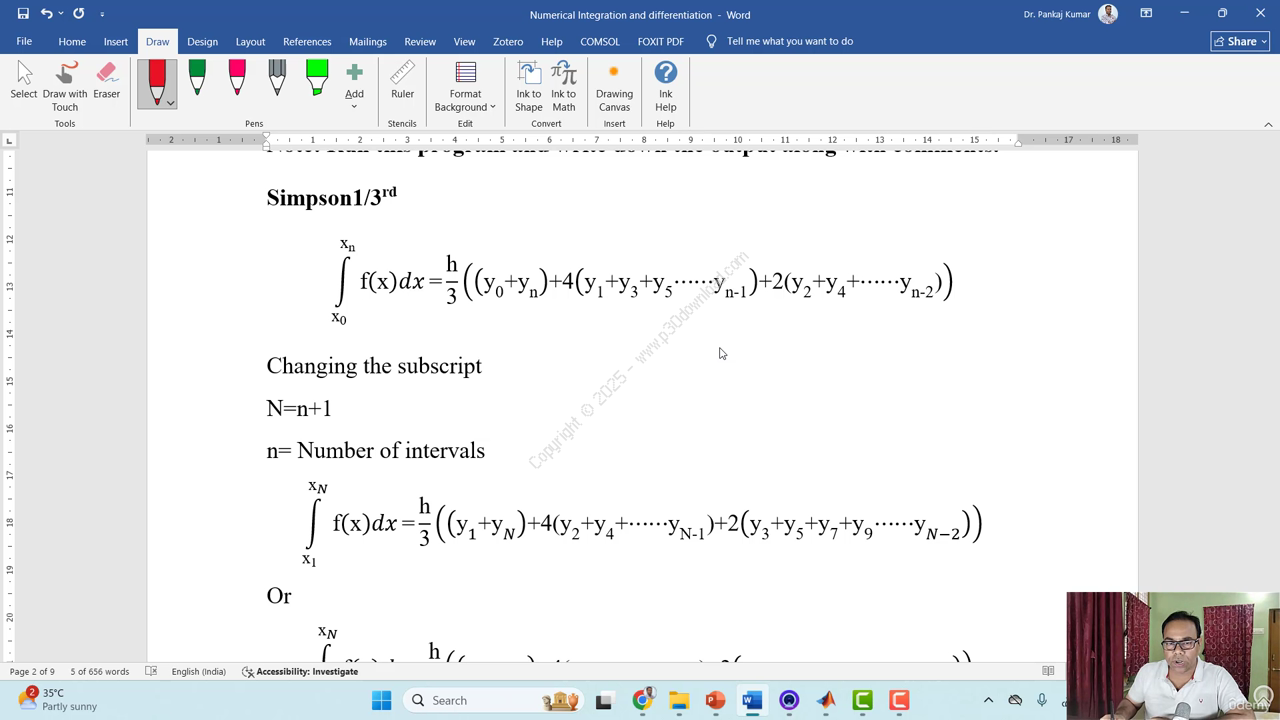Open the Undo history dropdown arrow

tap(61, 14)
